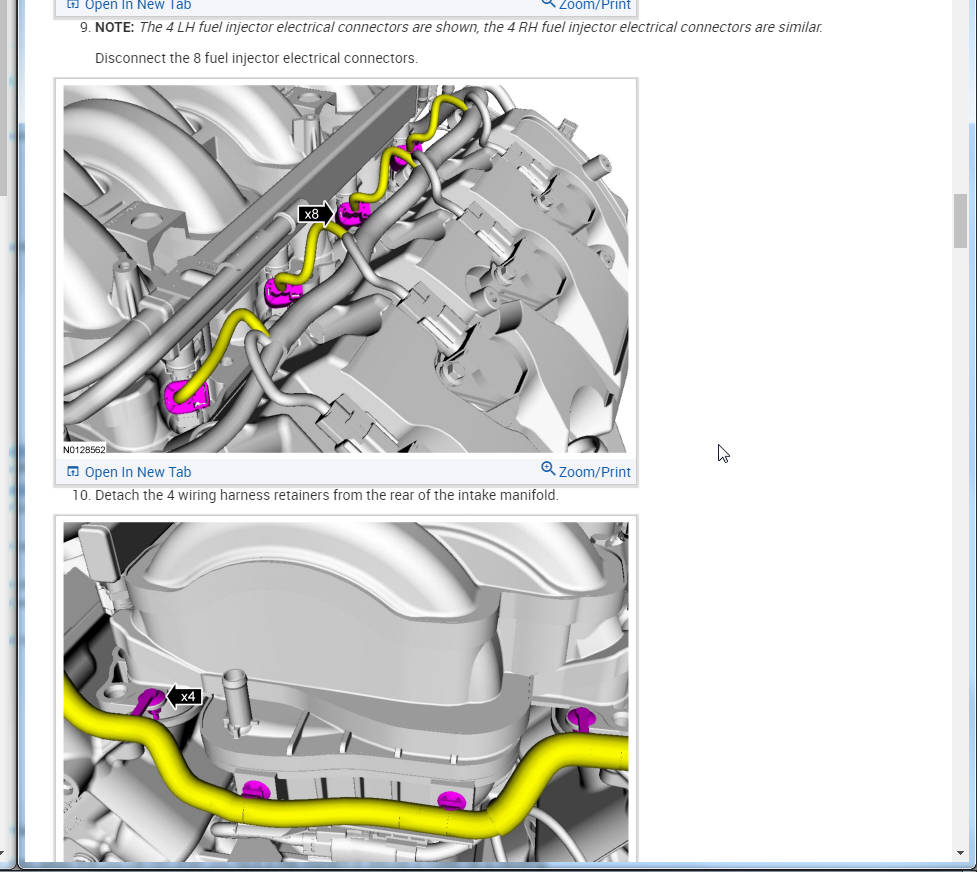Click the magnifier icon beside Zoom/Print below injector diagram
The width and height of the screenshot is (977, 872).
(548, 469)
